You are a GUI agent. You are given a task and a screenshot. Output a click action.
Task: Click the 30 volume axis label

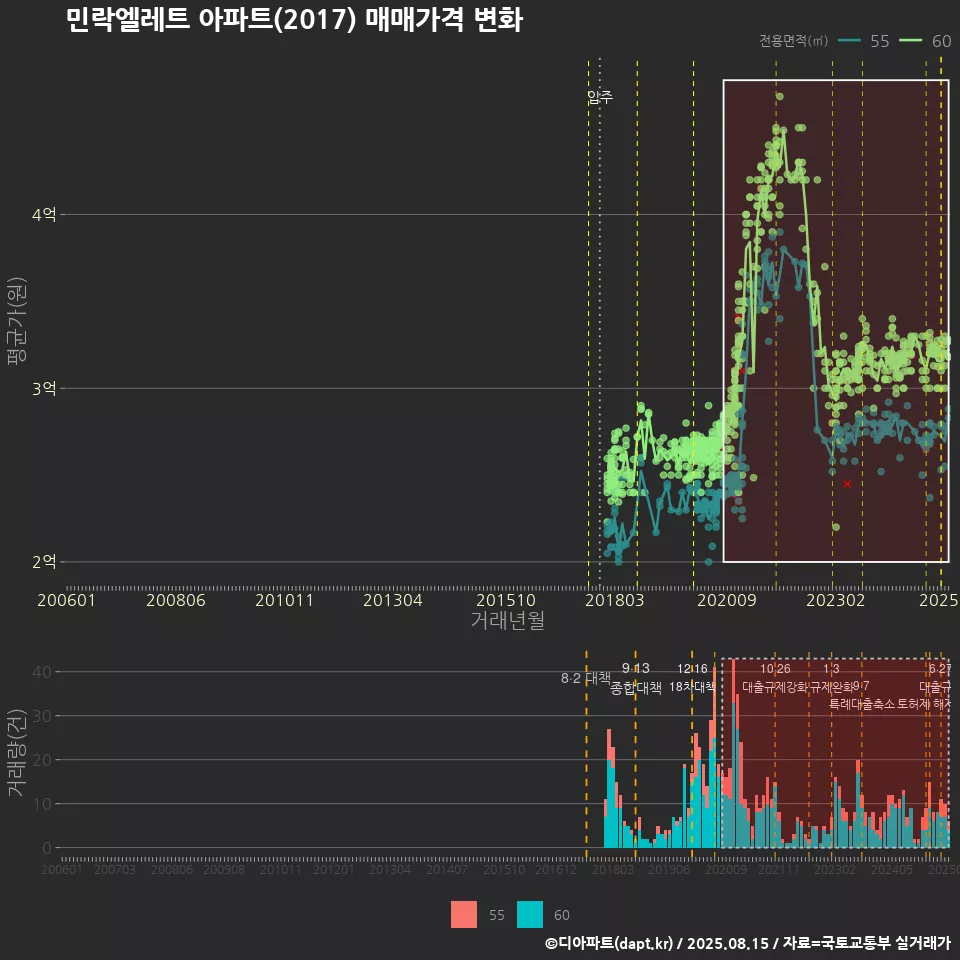point(42,716)
